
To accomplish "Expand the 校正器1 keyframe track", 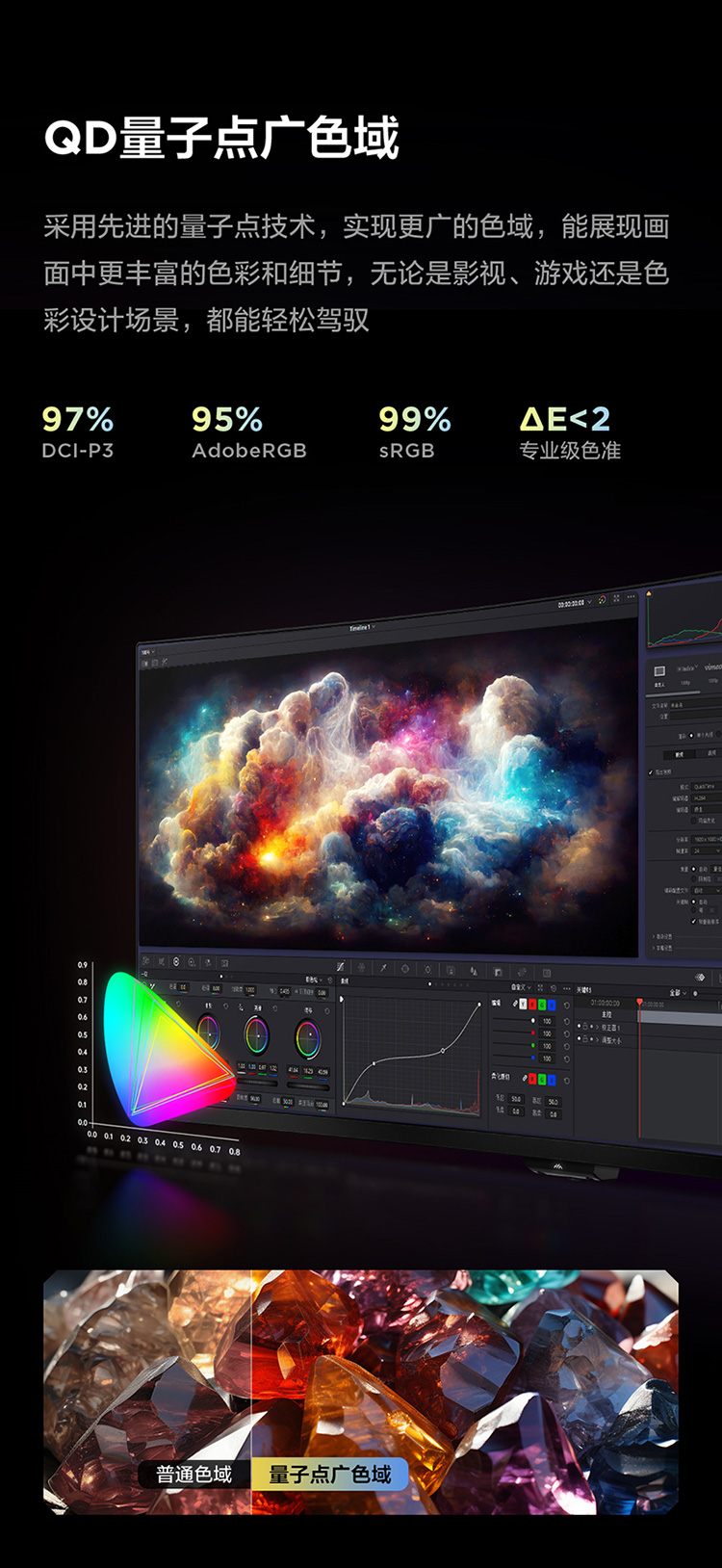I will 597,1027.
